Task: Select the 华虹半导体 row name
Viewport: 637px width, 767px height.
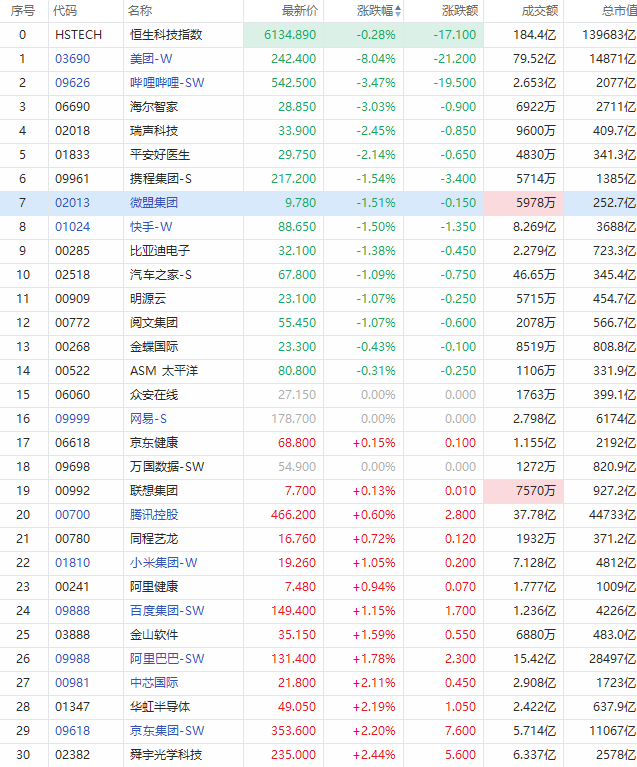Action: (x=160, y=706)
